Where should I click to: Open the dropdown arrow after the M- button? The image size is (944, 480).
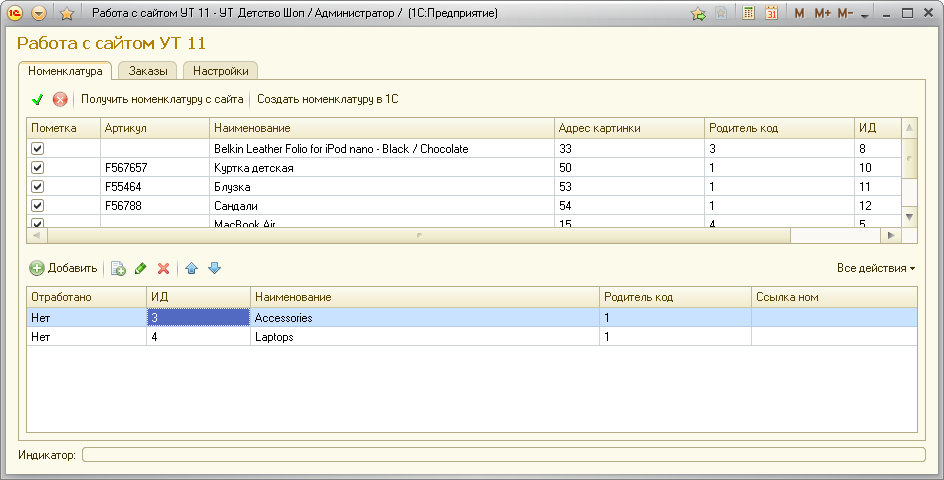coord(865,15)
